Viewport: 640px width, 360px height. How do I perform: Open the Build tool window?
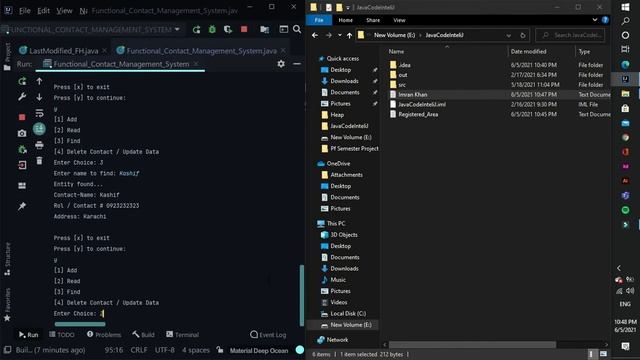coord(143,335)
